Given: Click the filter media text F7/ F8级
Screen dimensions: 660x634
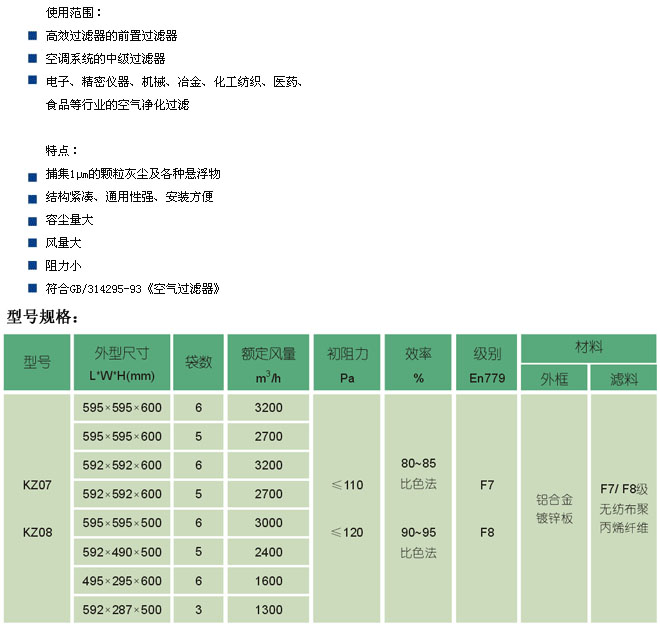Looking at the screenshot, I should pos(624,489).
